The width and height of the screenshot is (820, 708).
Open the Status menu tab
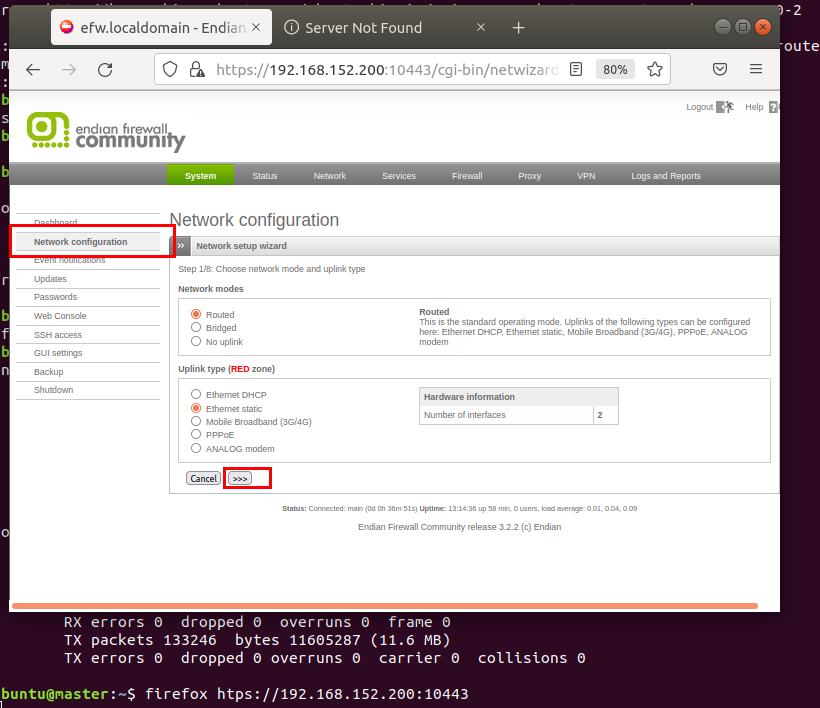tap(265, 176)
